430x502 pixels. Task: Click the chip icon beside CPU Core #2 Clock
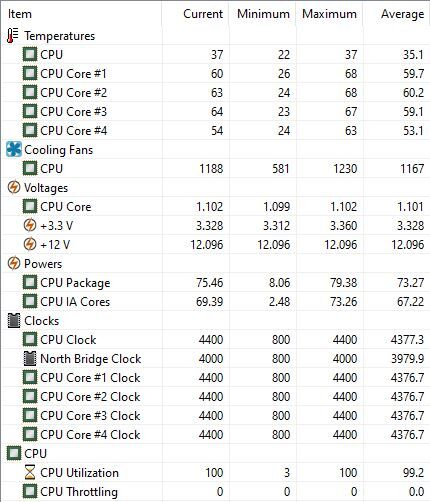point(30,396)
